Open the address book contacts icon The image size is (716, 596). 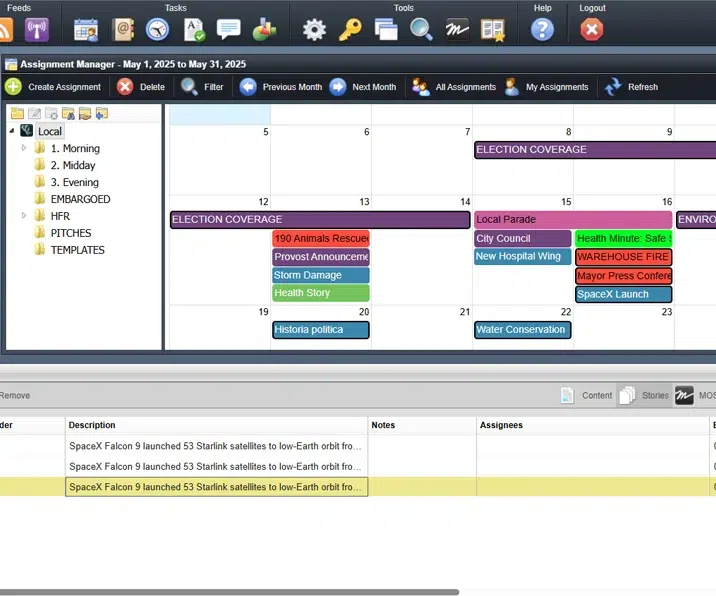(x=123, y=30)
